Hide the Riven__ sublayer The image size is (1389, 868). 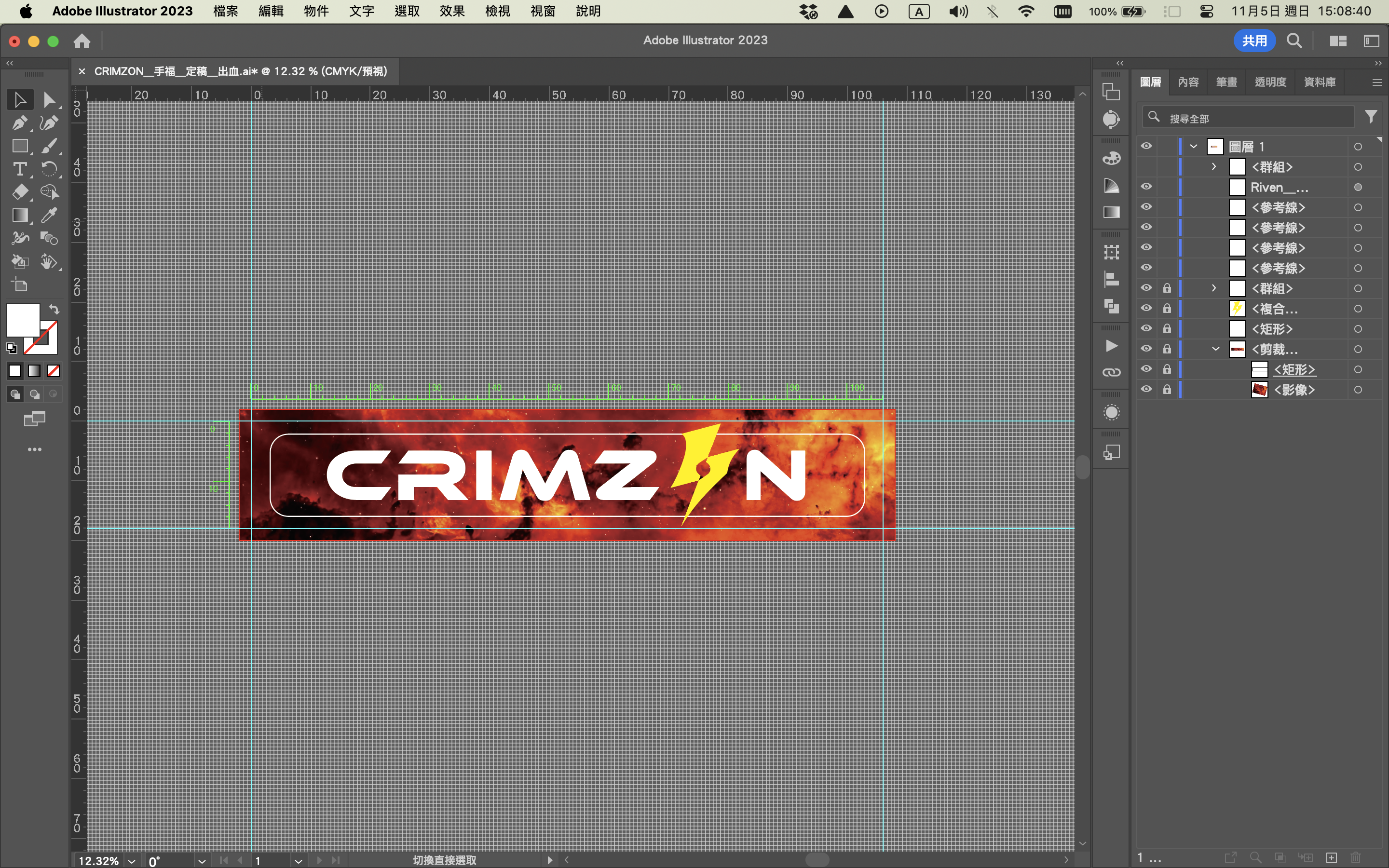(1146, 187)
